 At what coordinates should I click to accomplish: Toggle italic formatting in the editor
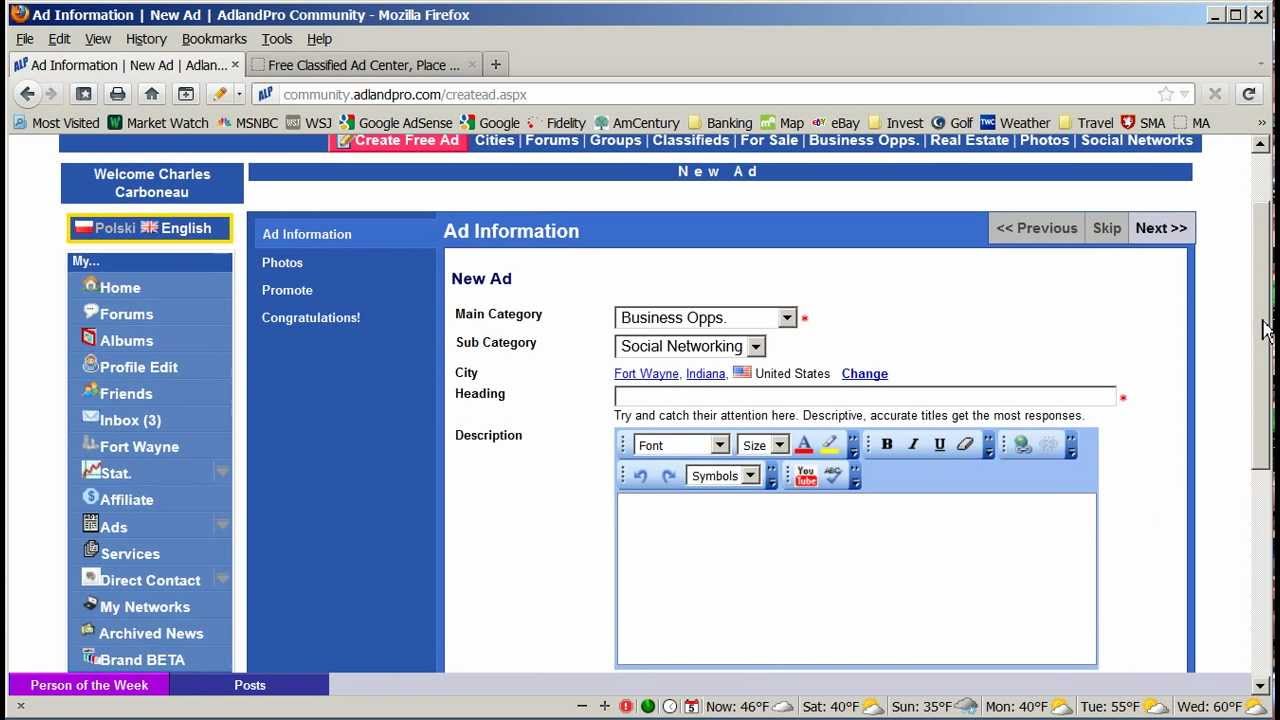click(912, 444)
